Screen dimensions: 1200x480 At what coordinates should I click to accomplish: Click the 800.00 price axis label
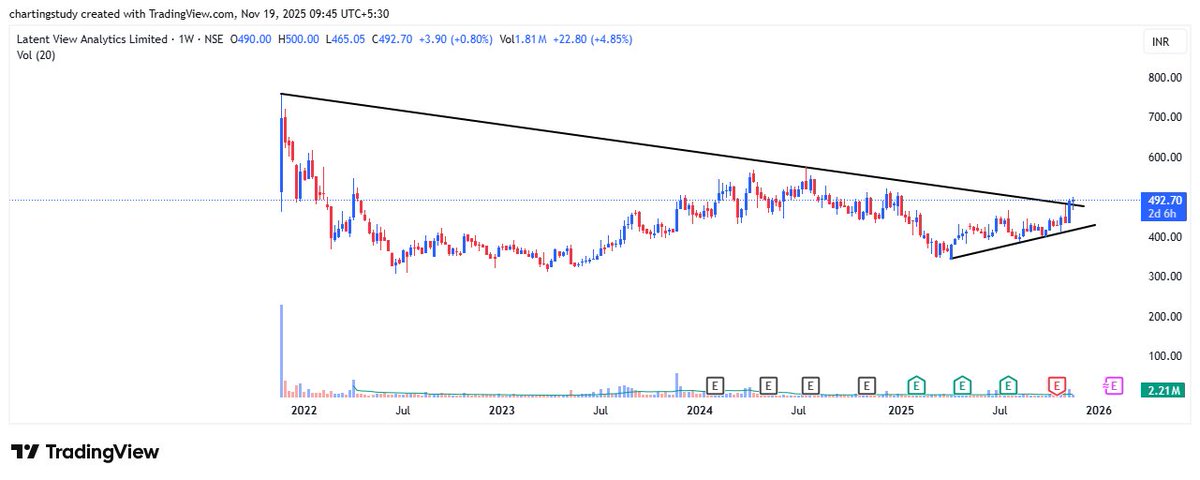coord(1165,77)
